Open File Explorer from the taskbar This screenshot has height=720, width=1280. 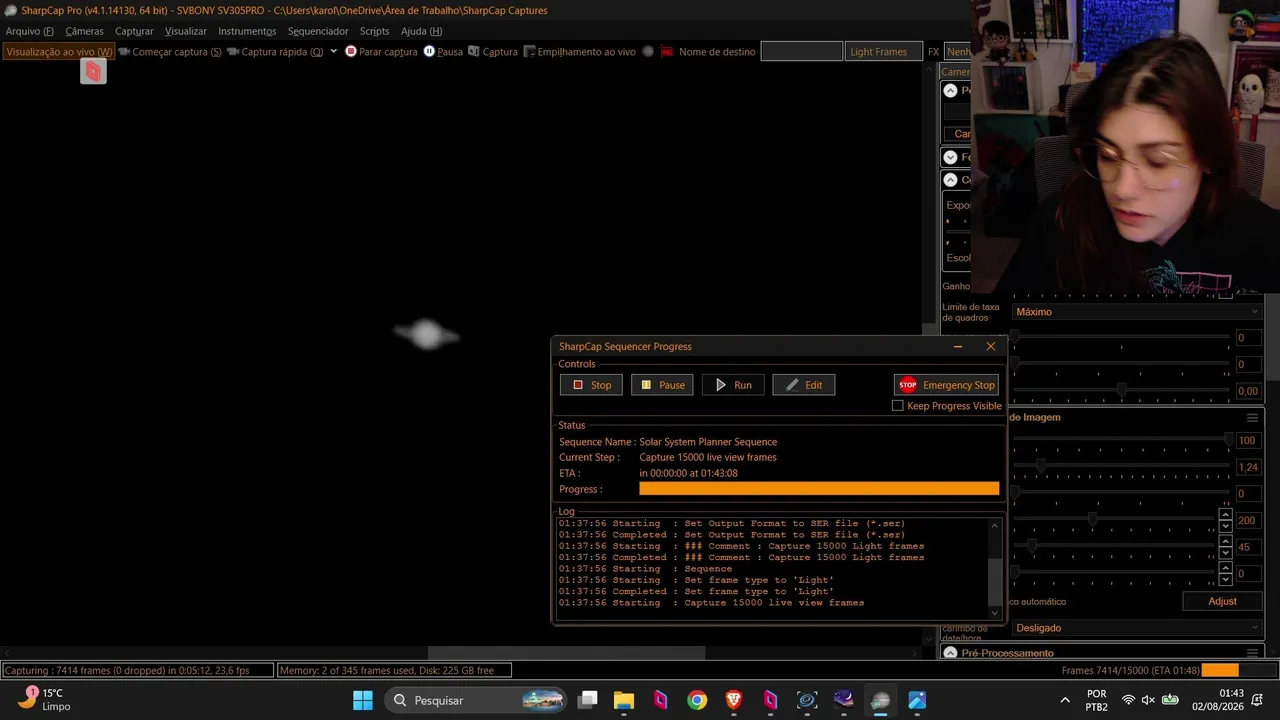point(624,700)
